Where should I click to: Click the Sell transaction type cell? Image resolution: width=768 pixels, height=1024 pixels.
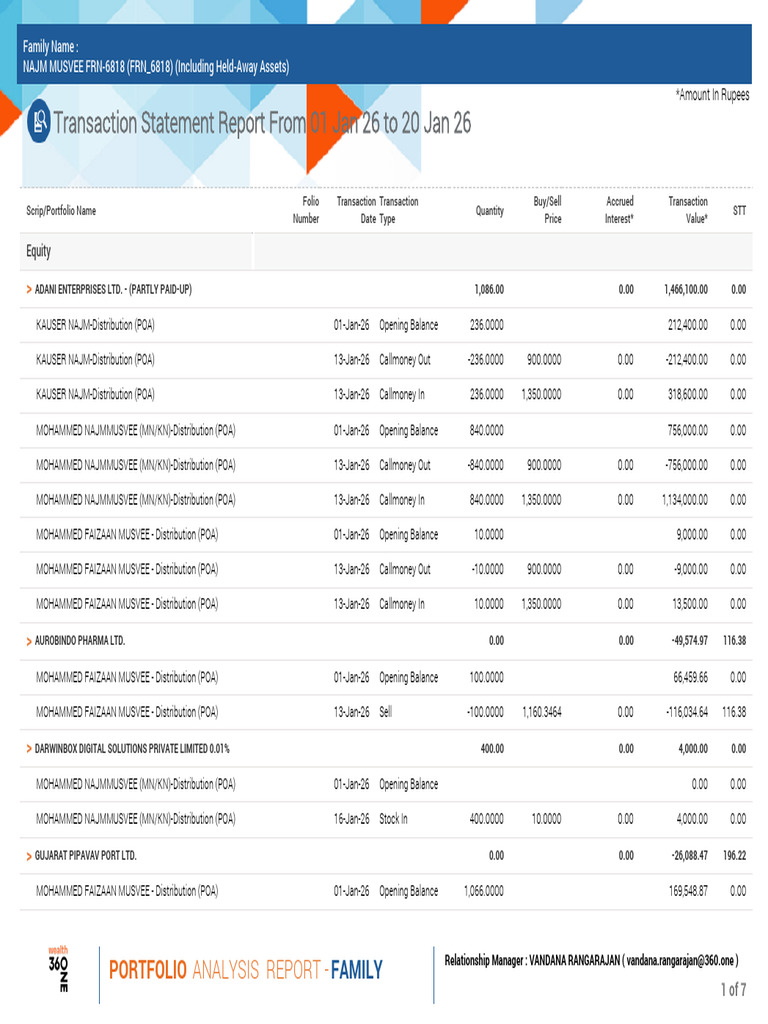pos(386,712)
